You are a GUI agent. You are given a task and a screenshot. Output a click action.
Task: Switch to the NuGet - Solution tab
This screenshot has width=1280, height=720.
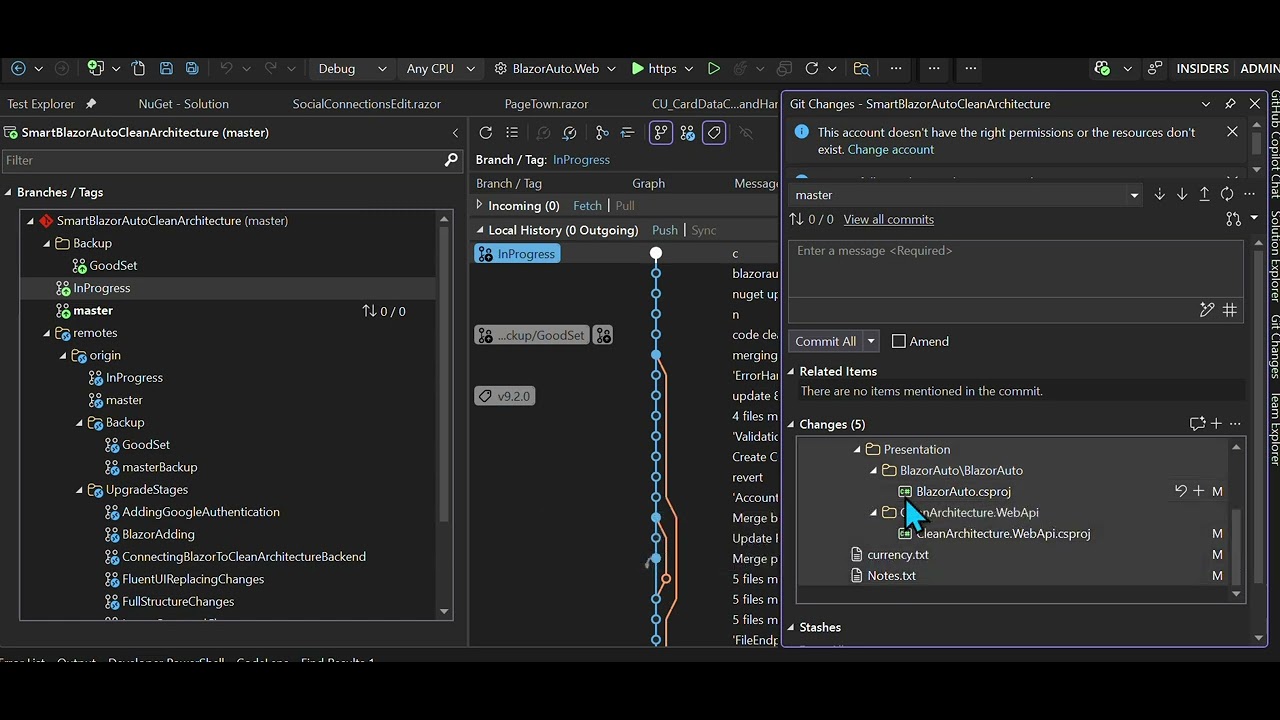coord(184,104)
